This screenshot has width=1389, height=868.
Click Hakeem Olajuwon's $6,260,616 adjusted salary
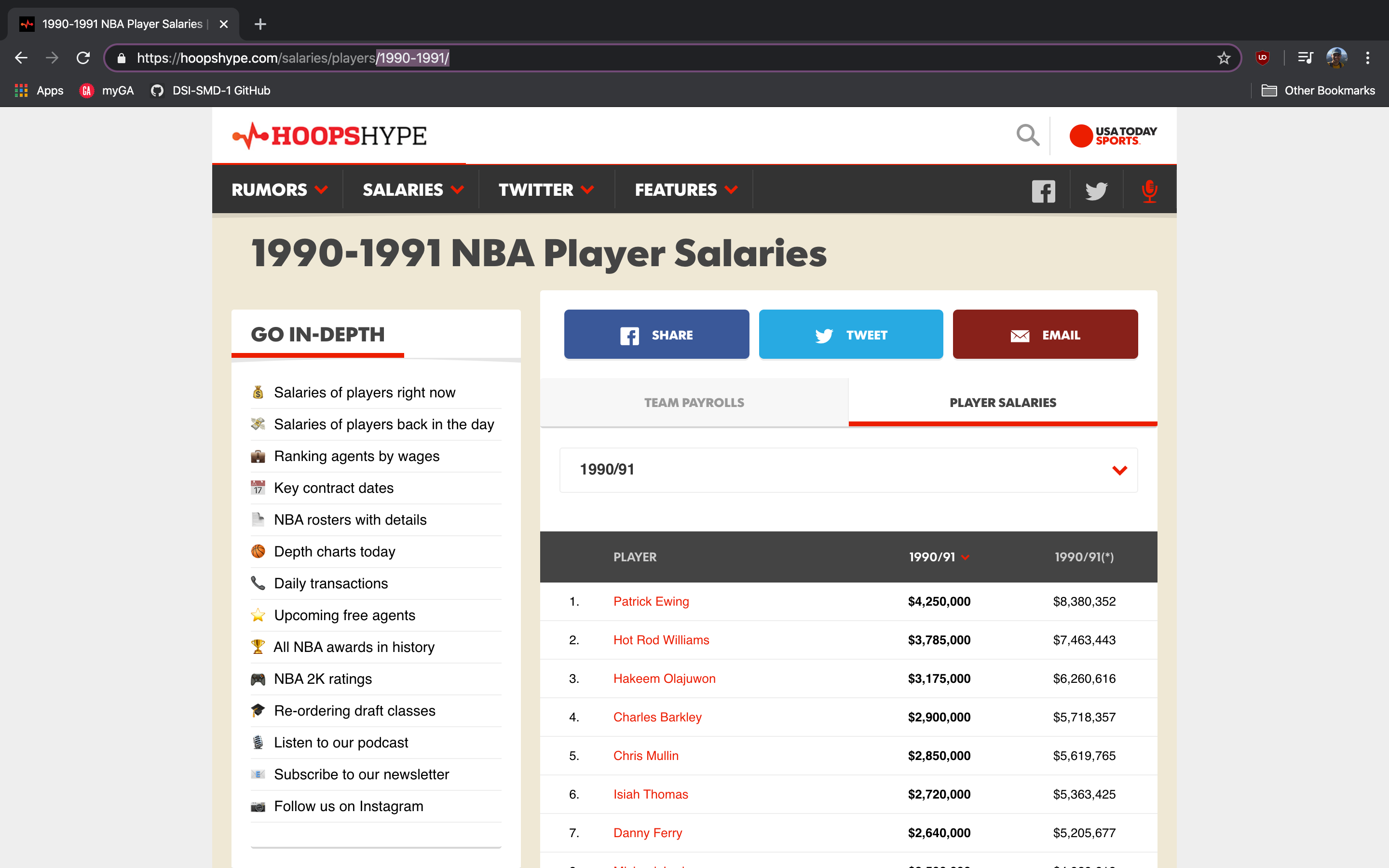[1084, 678]
